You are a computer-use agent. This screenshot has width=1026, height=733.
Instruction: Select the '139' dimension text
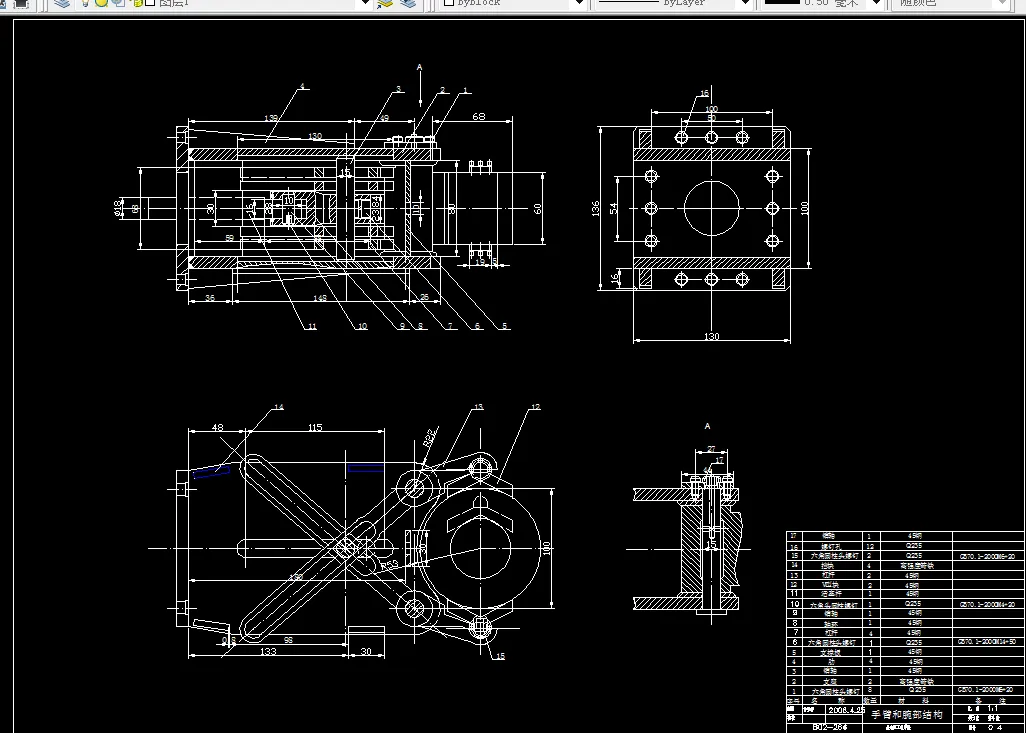click(271, 118)
